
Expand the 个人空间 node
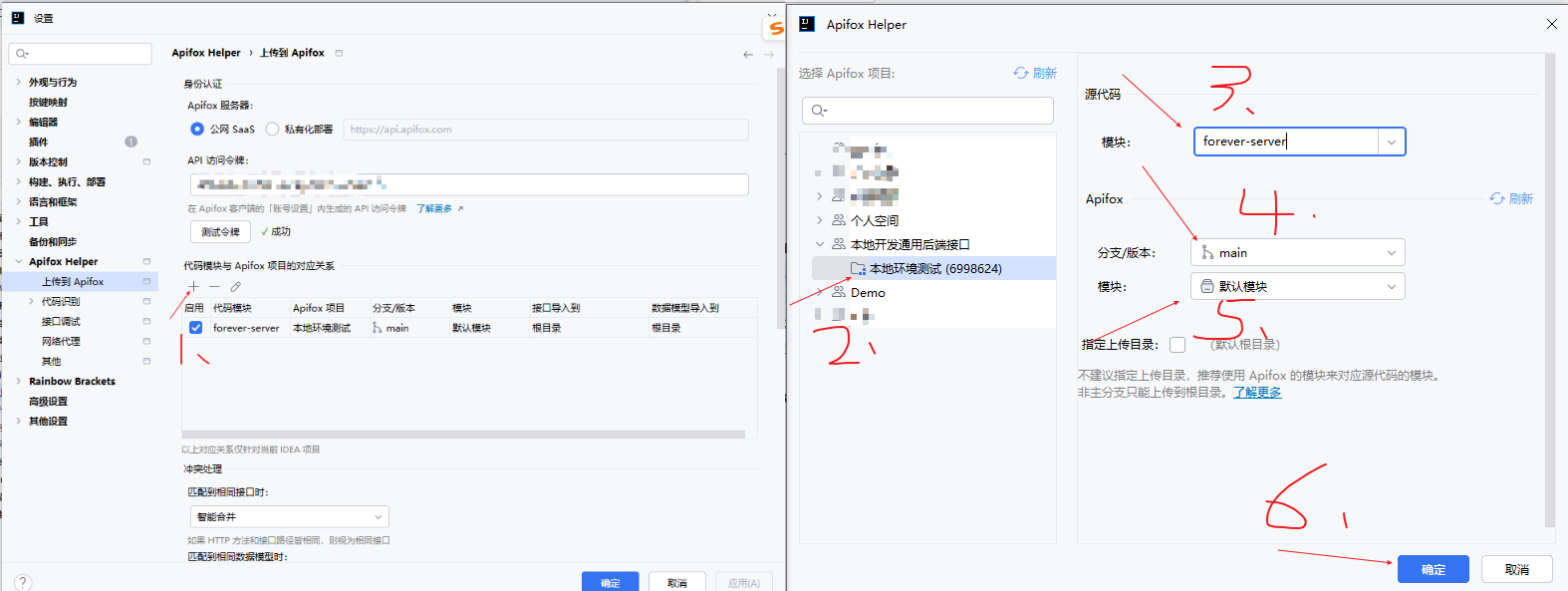pos(820,220)
